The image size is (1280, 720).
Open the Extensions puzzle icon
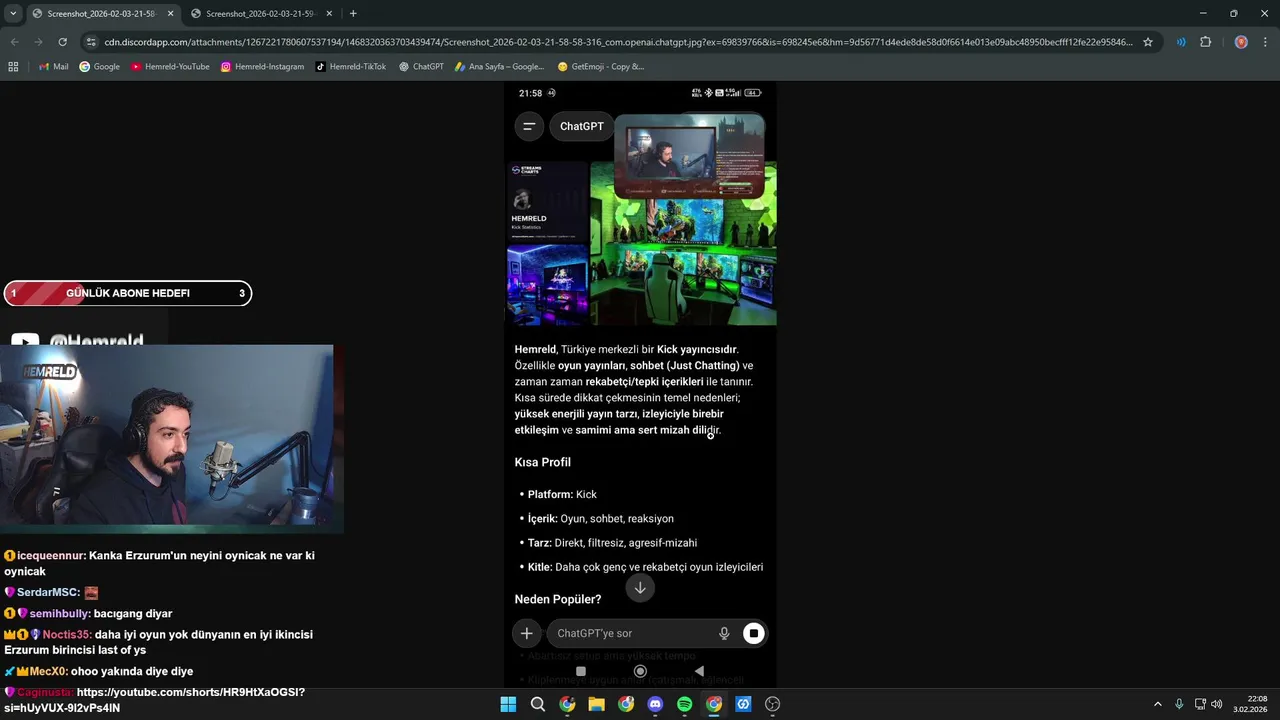point(1205,42)
